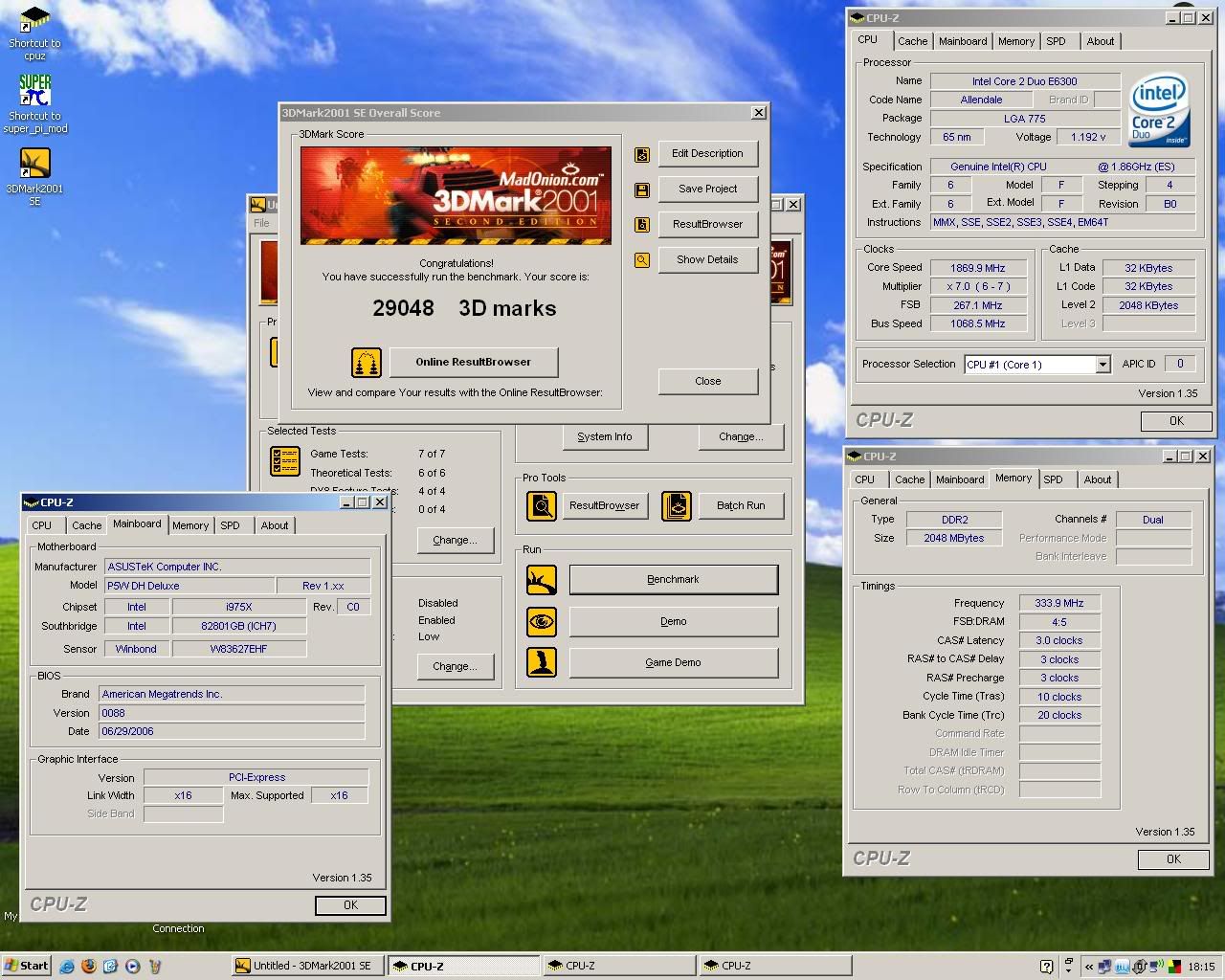Click the Intel Core 2 Duo logo
Screen dimensions: 1225x980
pyautogui.click(x=1159, y=111)
